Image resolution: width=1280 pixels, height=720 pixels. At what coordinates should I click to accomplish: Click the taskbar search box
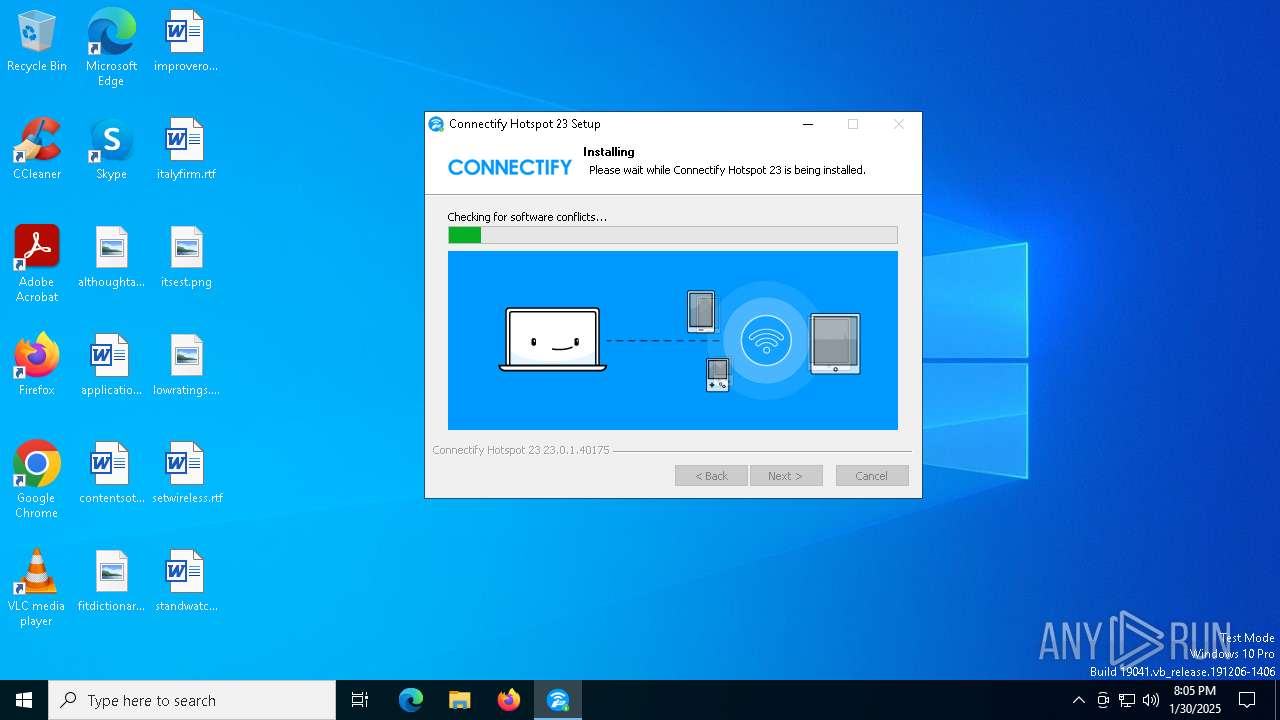[192, 700]
